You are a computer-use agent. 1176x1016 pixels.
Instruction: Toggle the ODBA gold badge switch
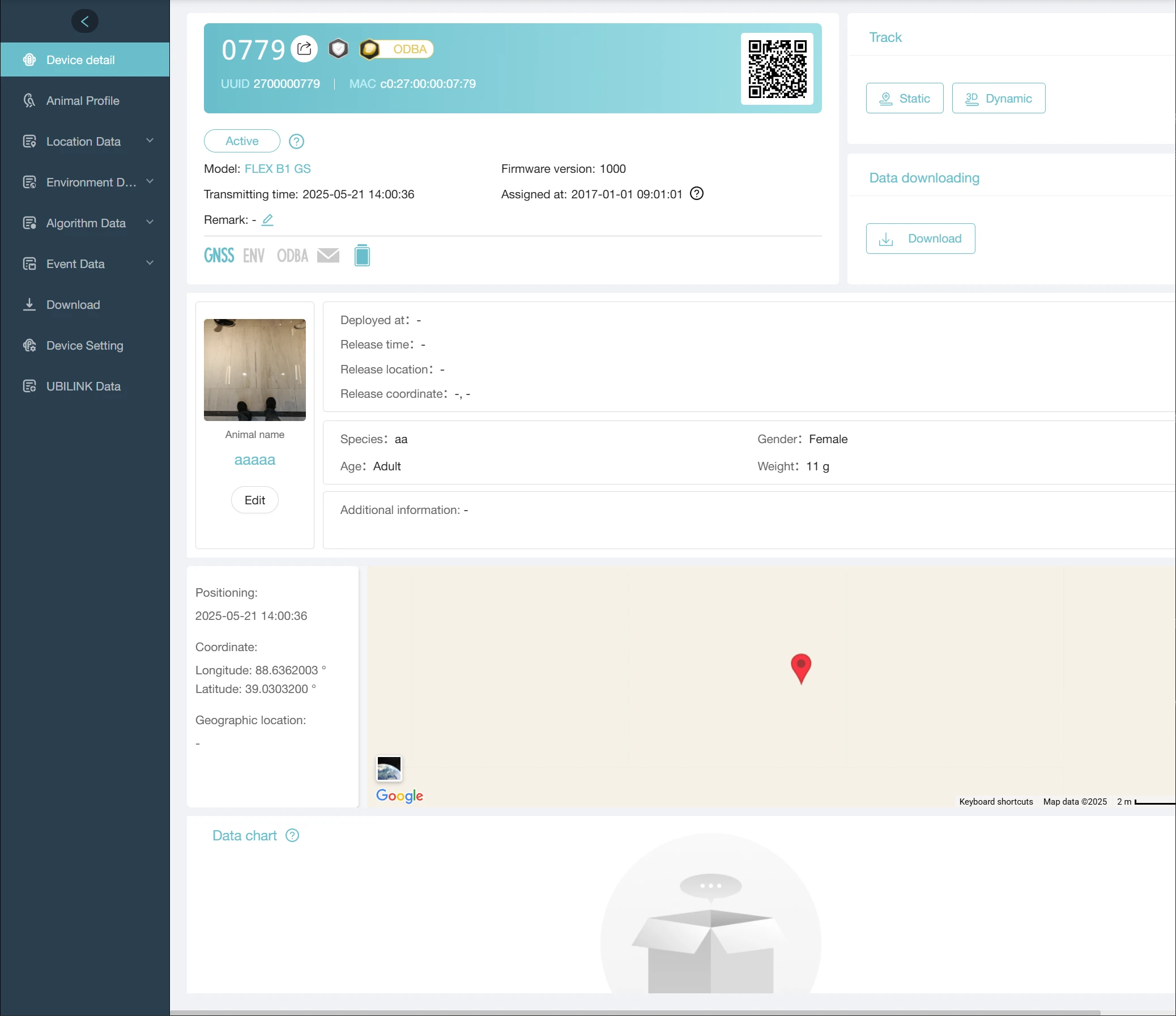click(x=397, y=49)
